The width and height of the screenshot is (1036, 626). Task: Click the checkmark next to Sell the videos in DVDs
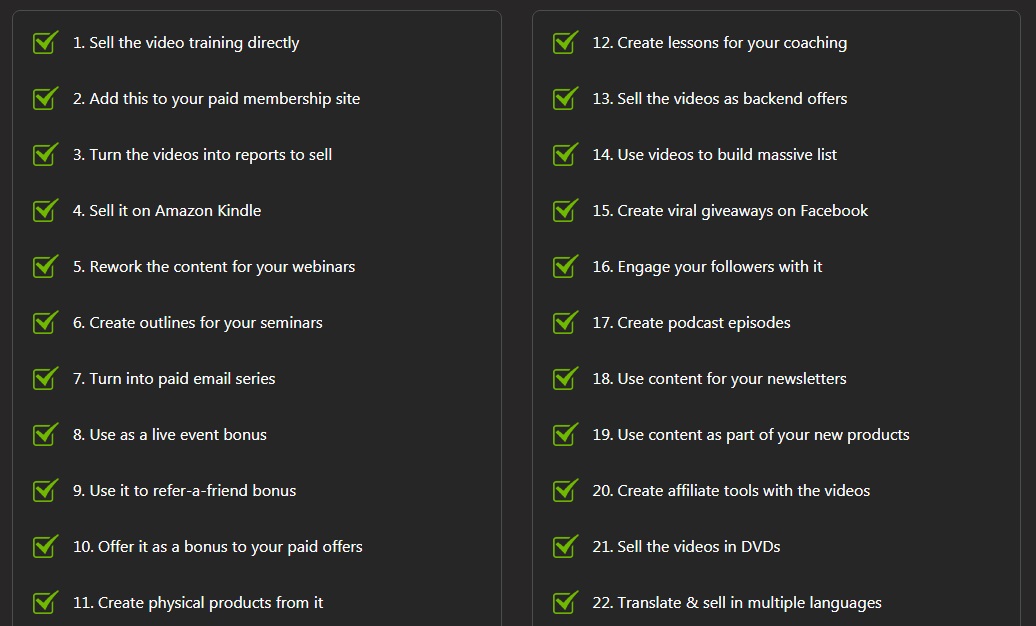point(565,547)
